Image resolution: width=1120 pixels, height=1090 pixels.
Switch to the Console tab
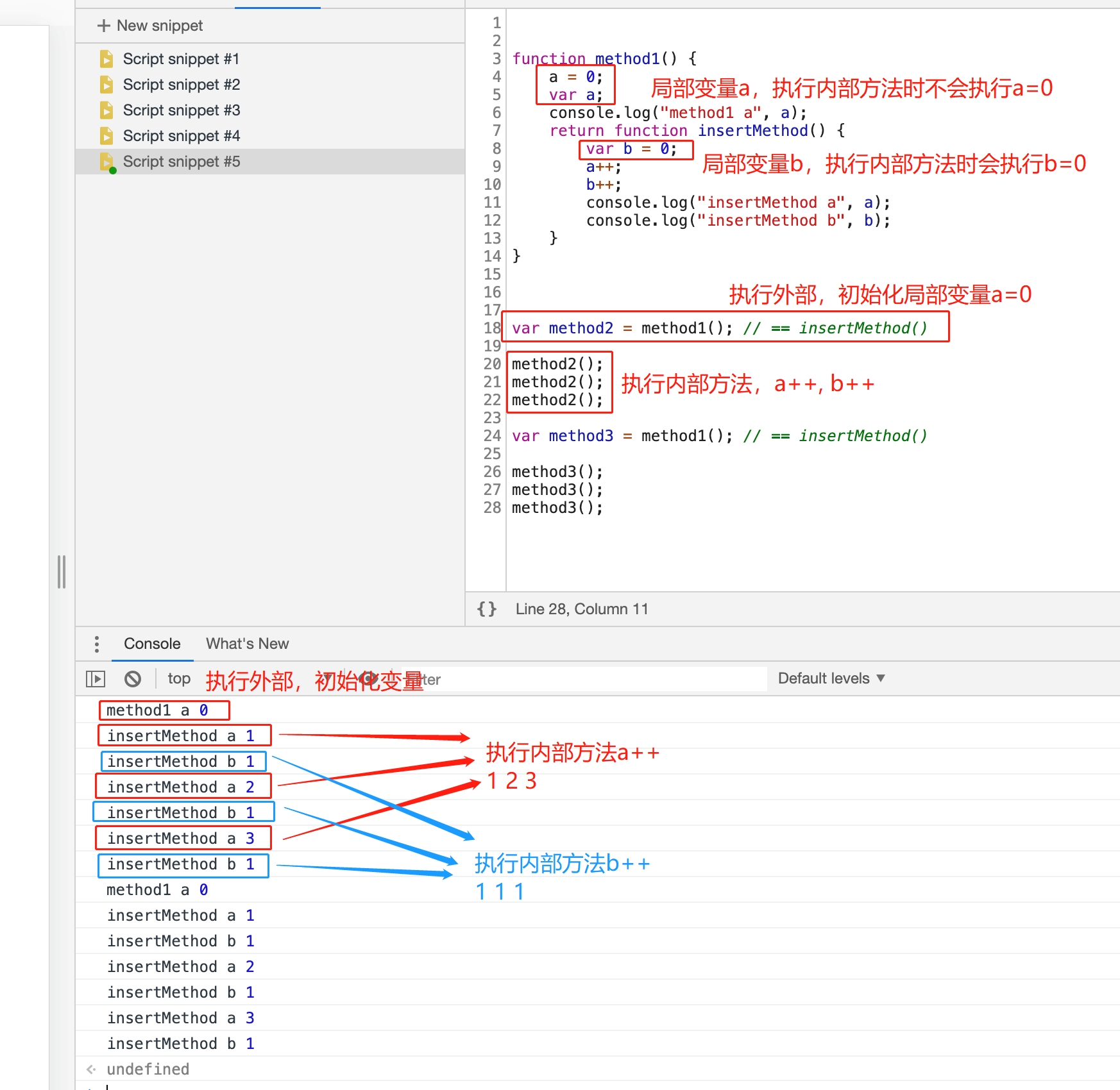[x=152, y=644]
